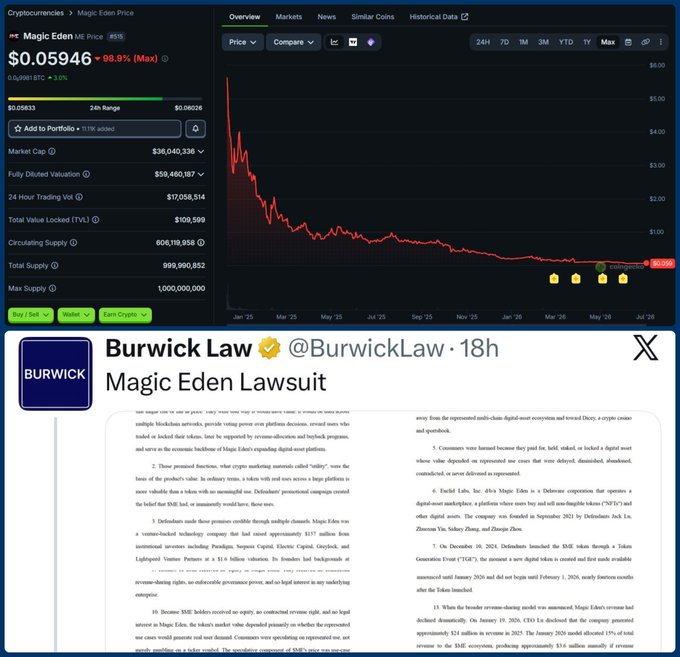This screenshot has height=657, width=680.
Task: Select 24H chart time range
Action: [483, 42]
